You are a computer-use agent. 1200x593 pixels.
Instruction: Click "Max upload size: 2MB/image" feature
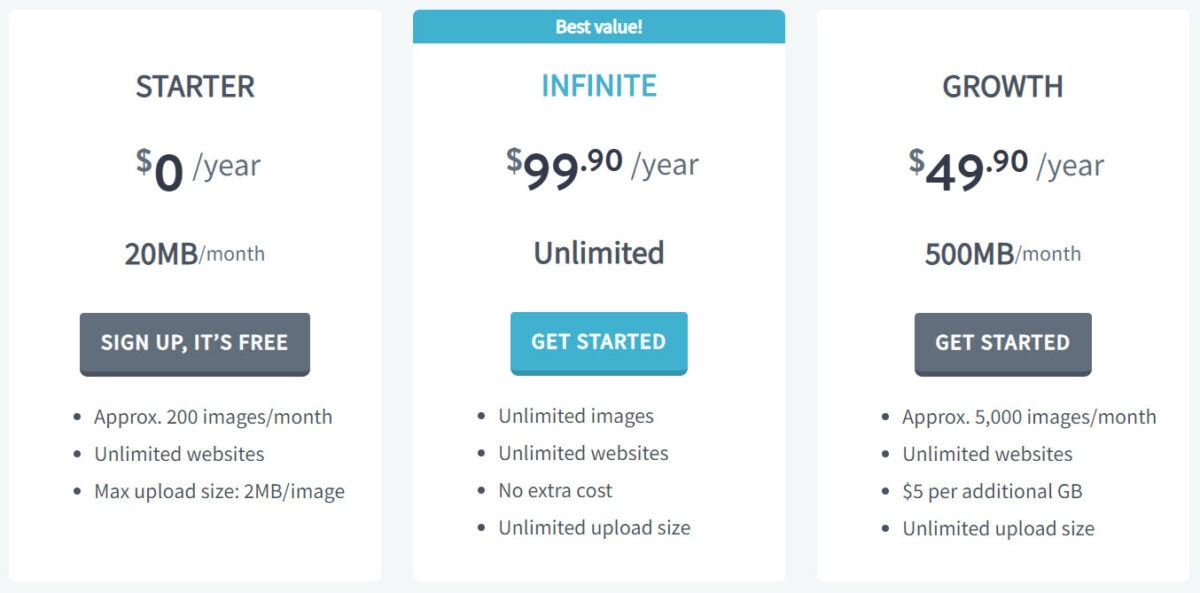point(219,491)
